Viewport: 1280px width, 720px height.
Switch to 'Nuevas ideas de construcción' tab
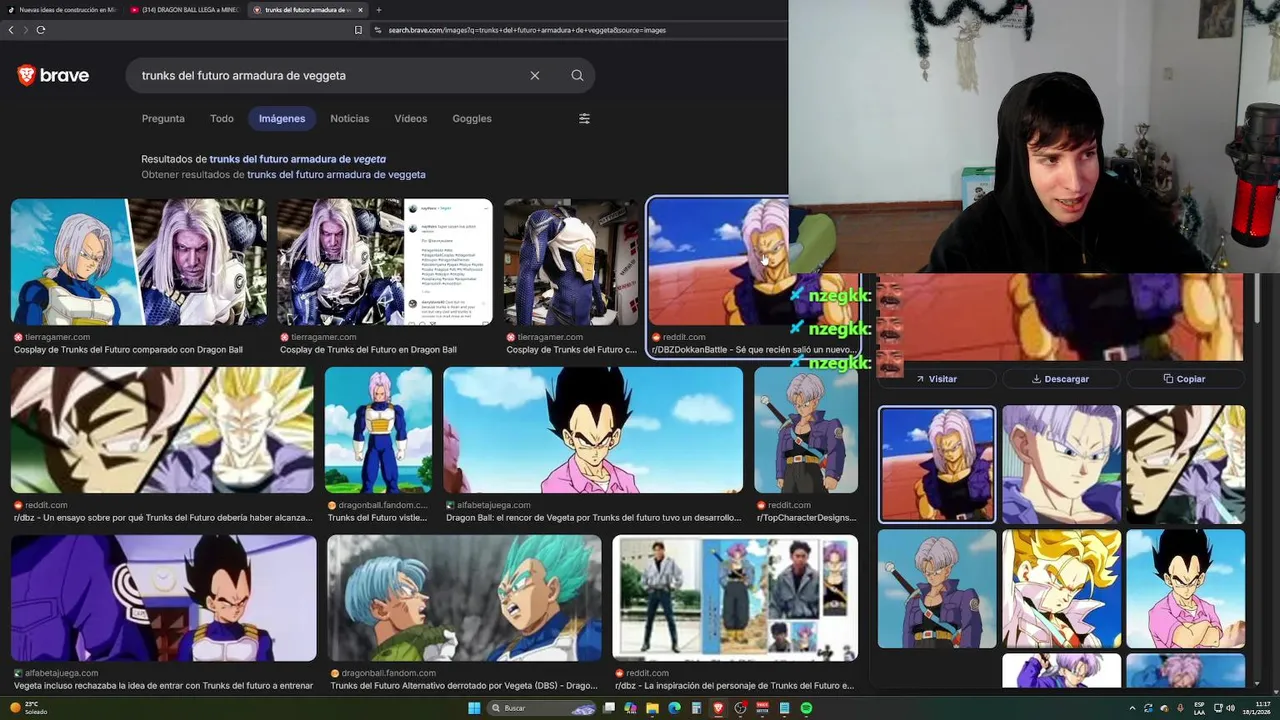coord(62,10)
